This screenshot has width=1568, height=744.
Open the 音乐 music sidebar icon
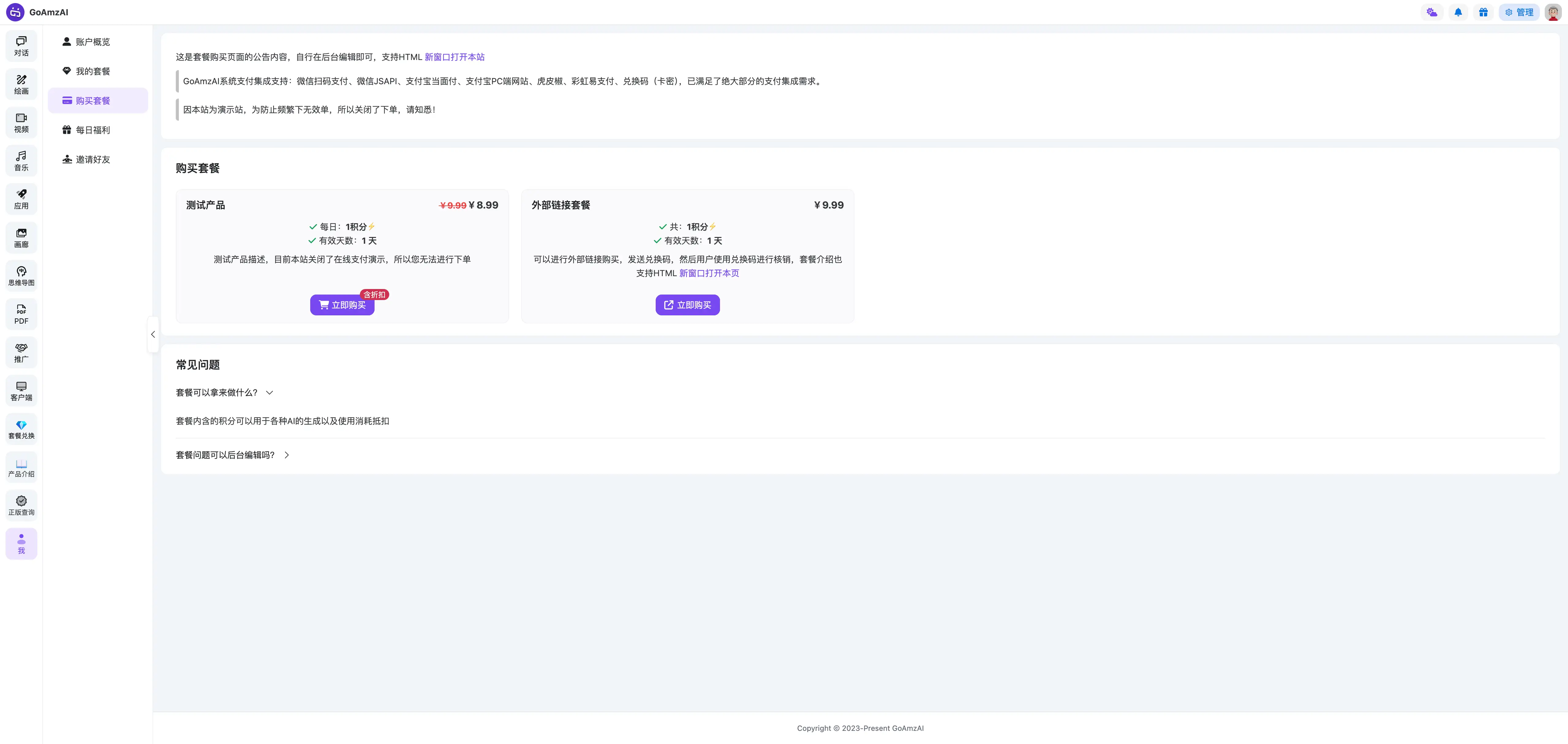coord(21,161)
